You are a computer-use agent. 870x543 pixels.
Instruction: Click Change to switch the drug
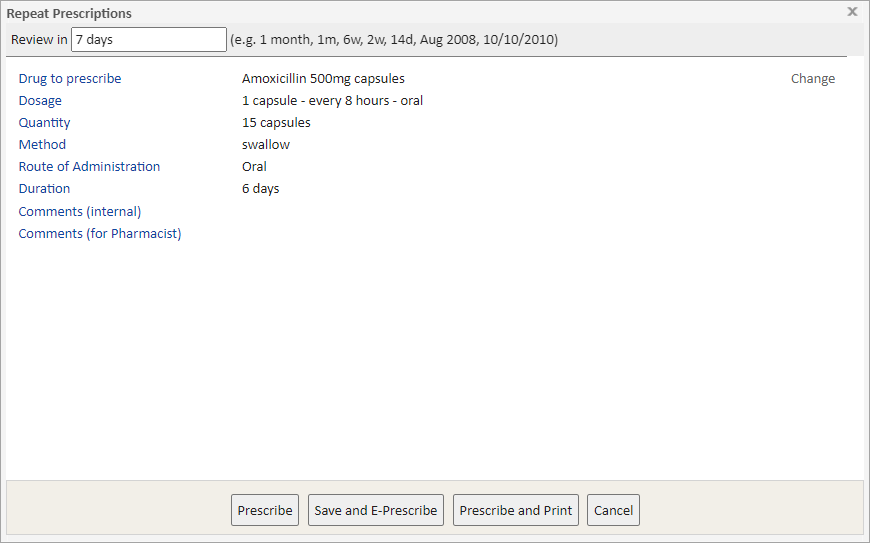pyautogui.click(x=812, y=79)
